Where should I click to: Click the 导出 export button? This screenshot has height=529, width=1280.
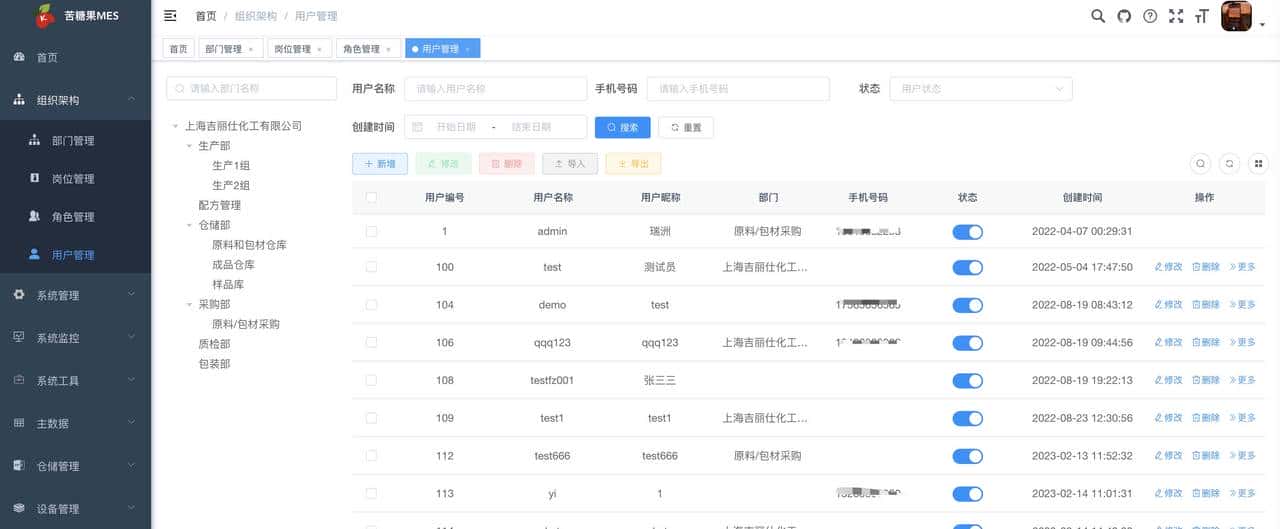tap(633, 163)
